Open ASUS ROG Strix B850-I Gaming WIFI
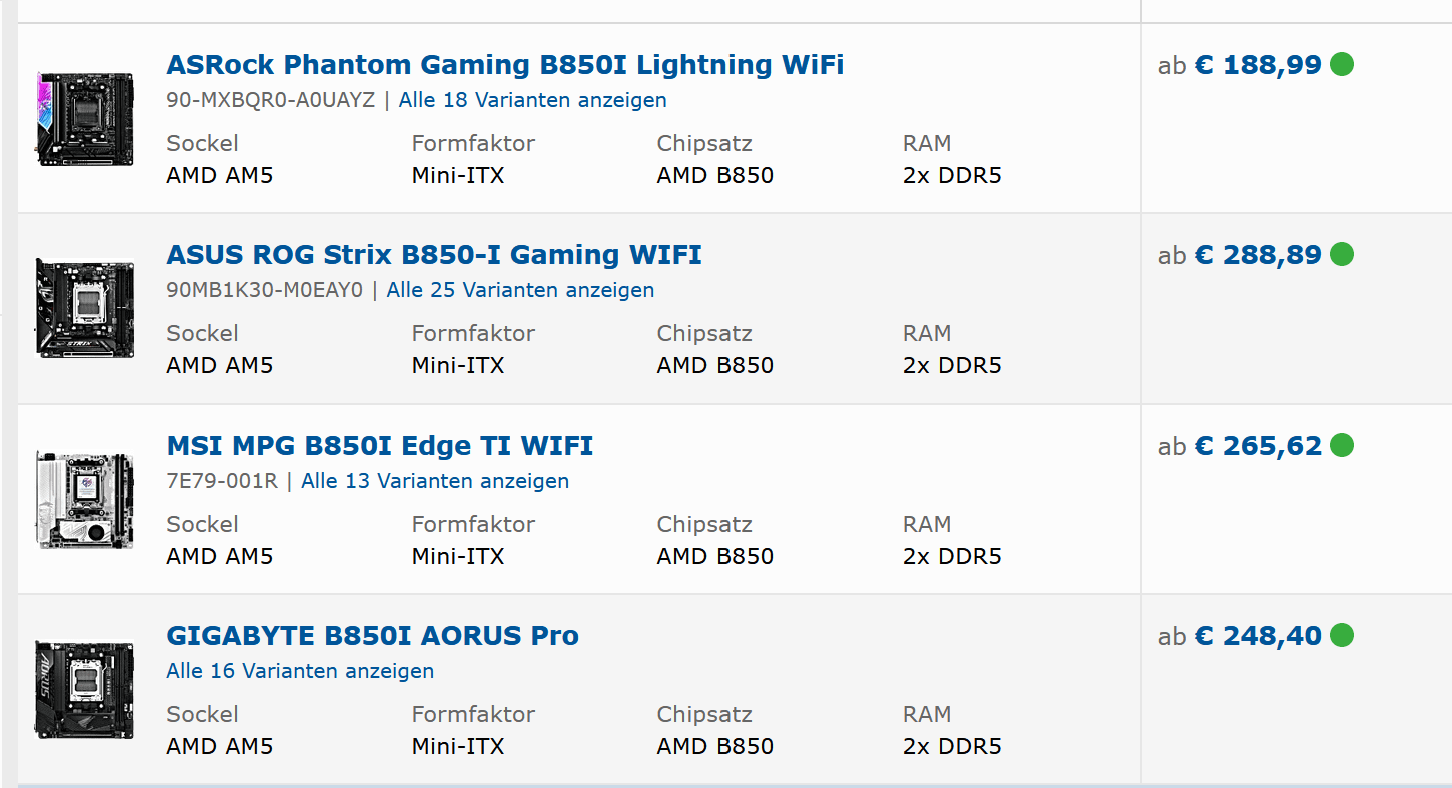Screen dimensions: 1452x788 434,255
